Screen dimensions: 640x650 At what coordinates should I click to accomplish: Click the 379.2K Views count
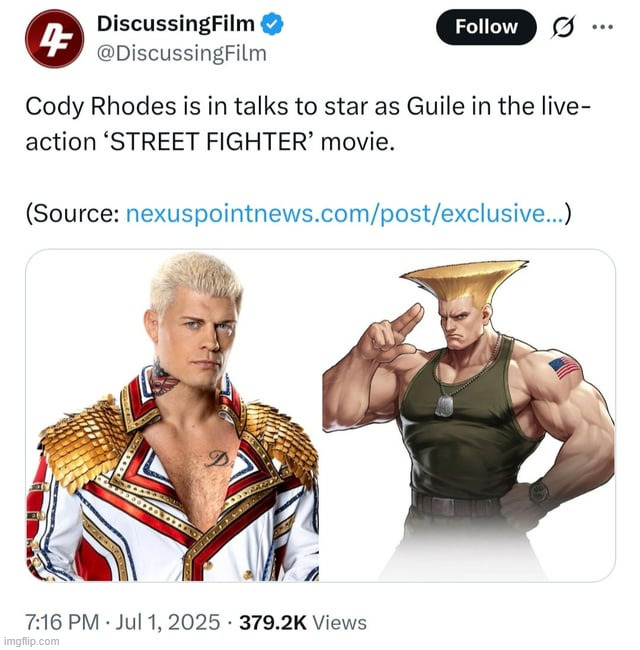(x=303, y=622)
